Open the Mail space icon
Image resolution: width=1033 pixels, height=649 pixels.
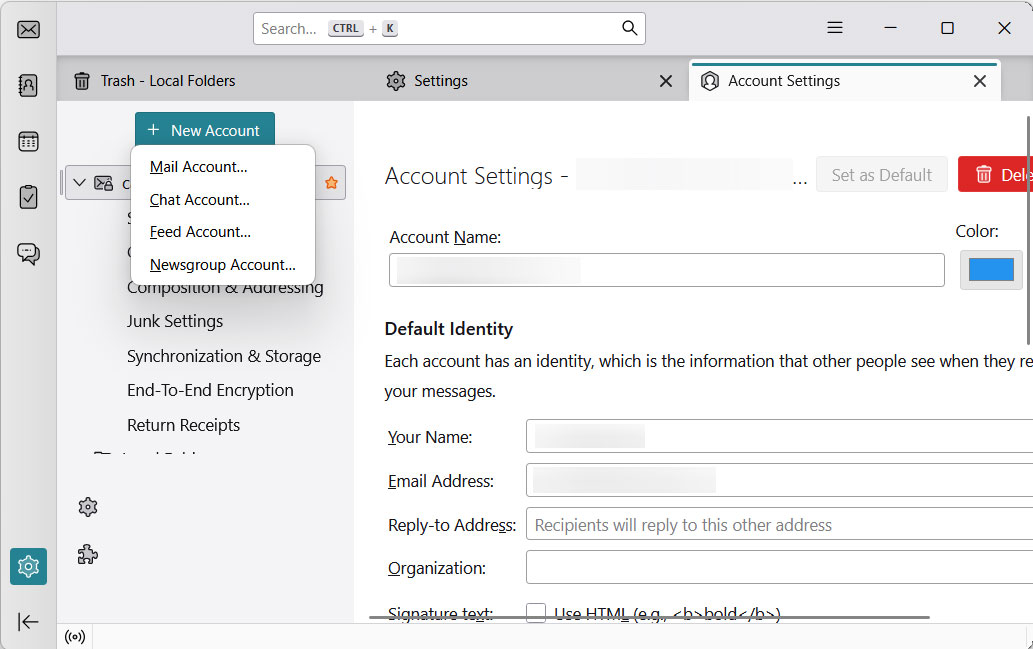coord(28,30)
